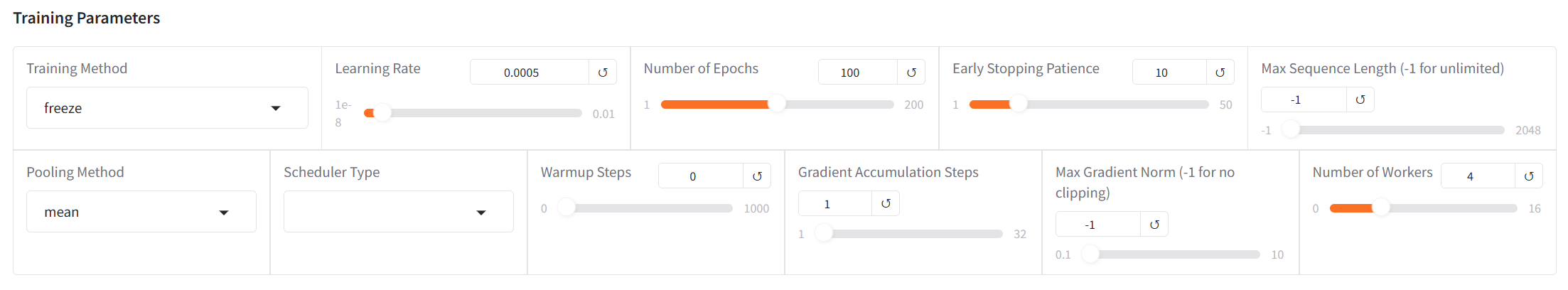Reset Gradient Accumulation Steps value
This screenshot has height=290, width=1568.
point(886,203)
